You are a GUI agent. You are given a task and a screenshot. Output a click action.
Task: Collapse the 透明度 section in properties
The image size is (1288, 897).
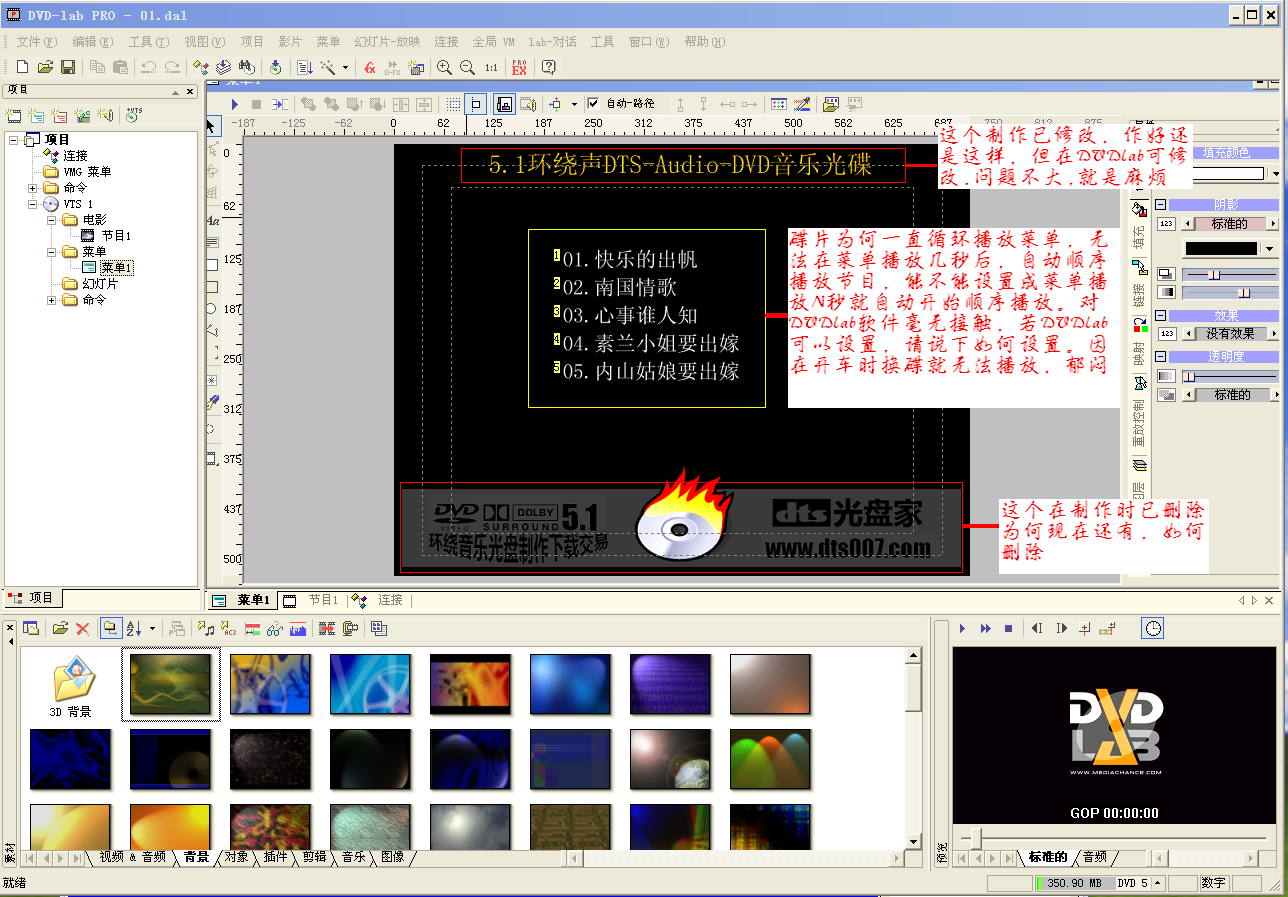pyautogui.click(x=1161, y=356)
